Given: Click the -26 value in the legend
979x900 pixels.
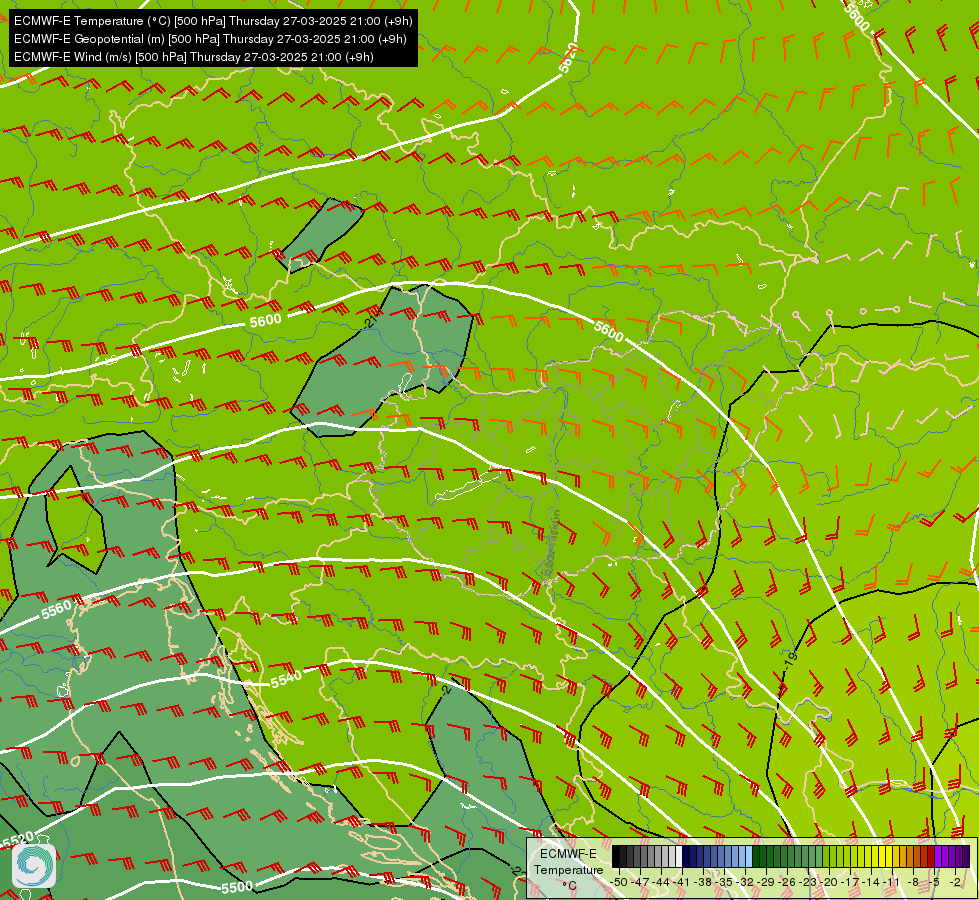Looking at the screenshot, I should click(x=787, y=883).
